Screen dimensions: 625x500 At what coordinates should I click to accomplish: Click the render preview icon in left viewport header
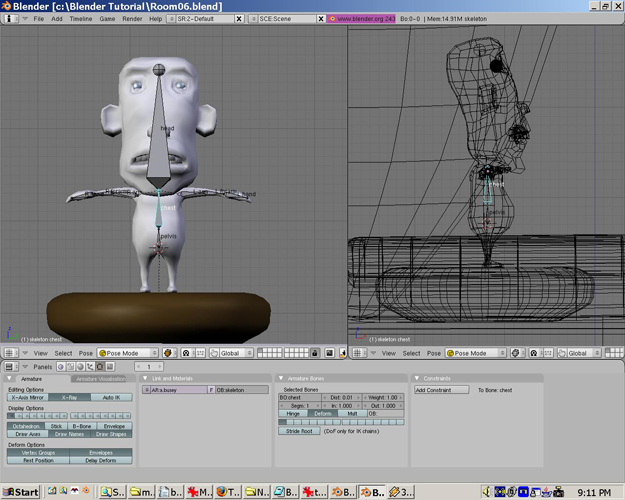(330, 353)
